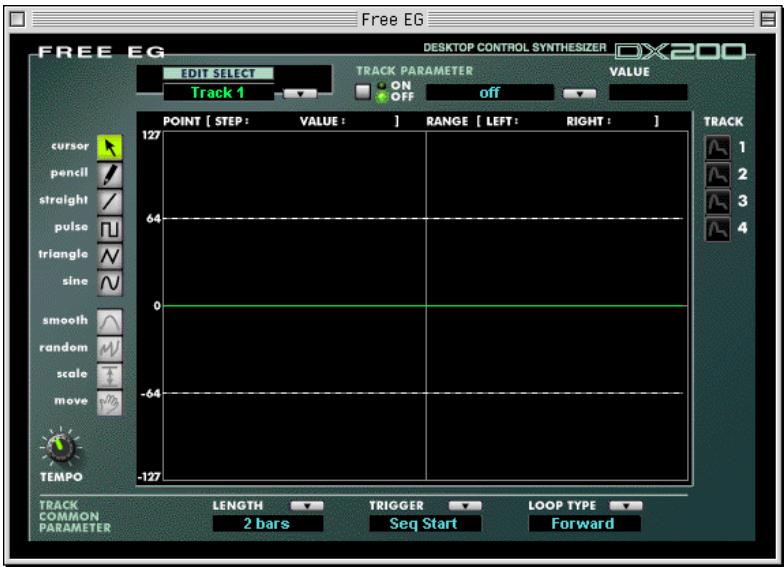
Task: Close the Free EG window
Action: pos(18,20)
